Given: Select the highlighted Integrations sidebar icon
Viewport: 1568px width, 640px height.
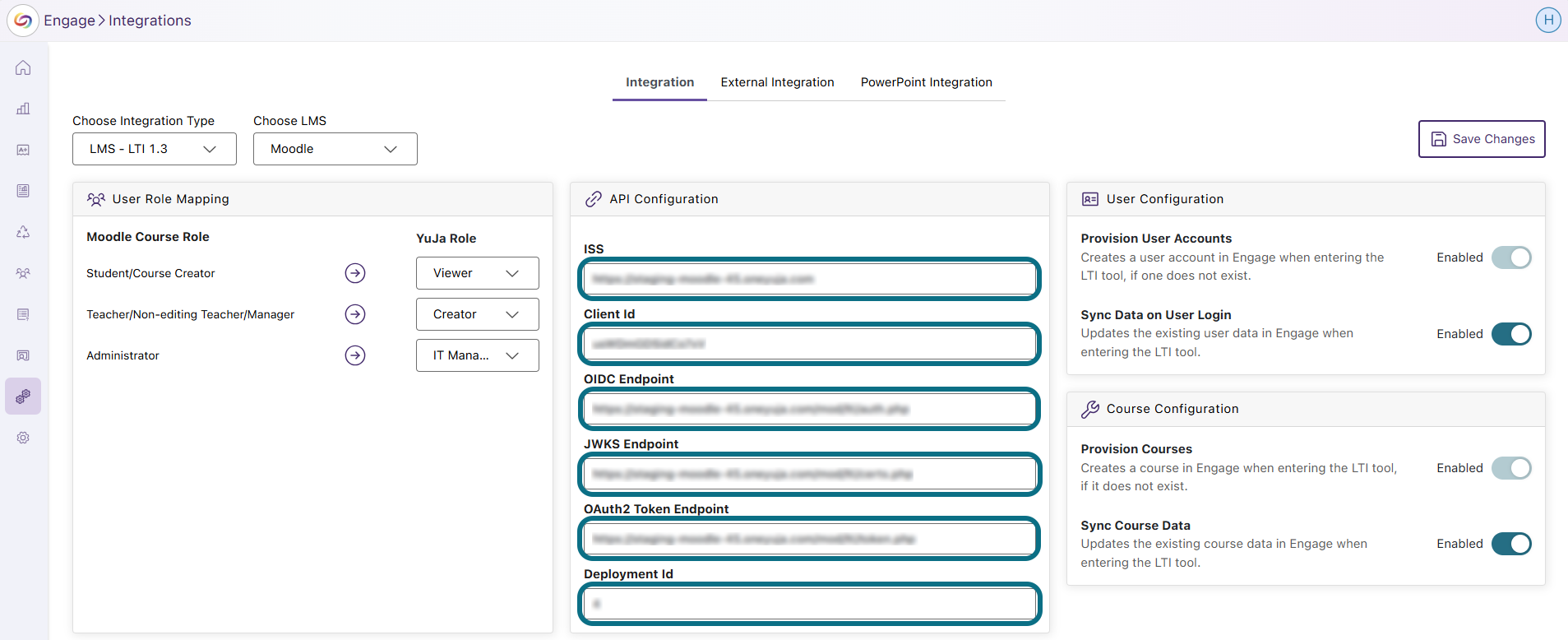Looking at the screenshot, I should pyautogui.click(x=23, y=397).
